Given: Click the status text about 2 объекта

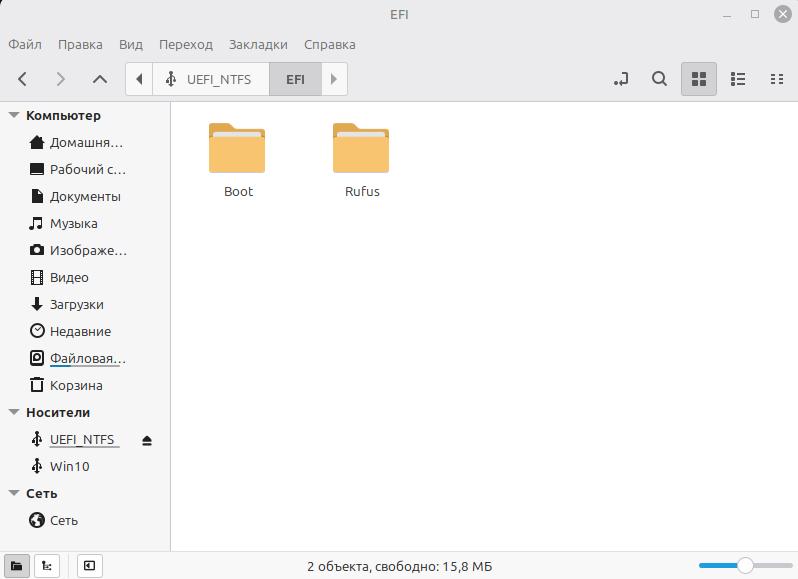Looking at the screenshot, I should click(x=400, y=566).
